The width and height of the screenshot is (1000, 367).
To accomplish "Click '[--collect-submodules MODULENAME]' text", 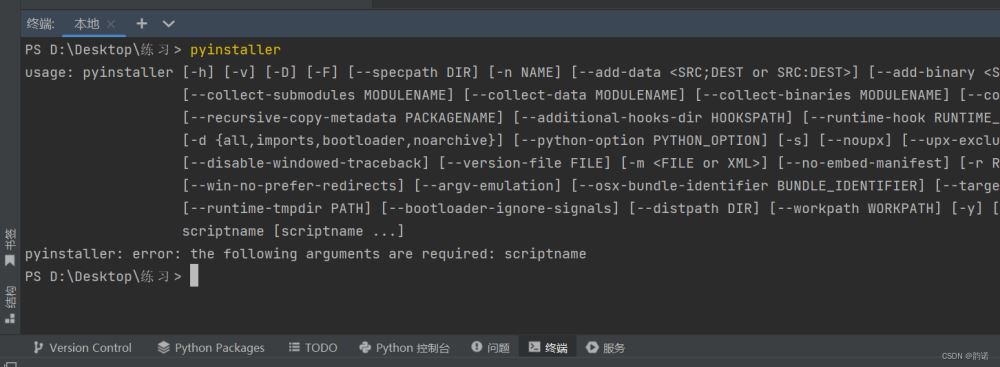I will 318,95.
